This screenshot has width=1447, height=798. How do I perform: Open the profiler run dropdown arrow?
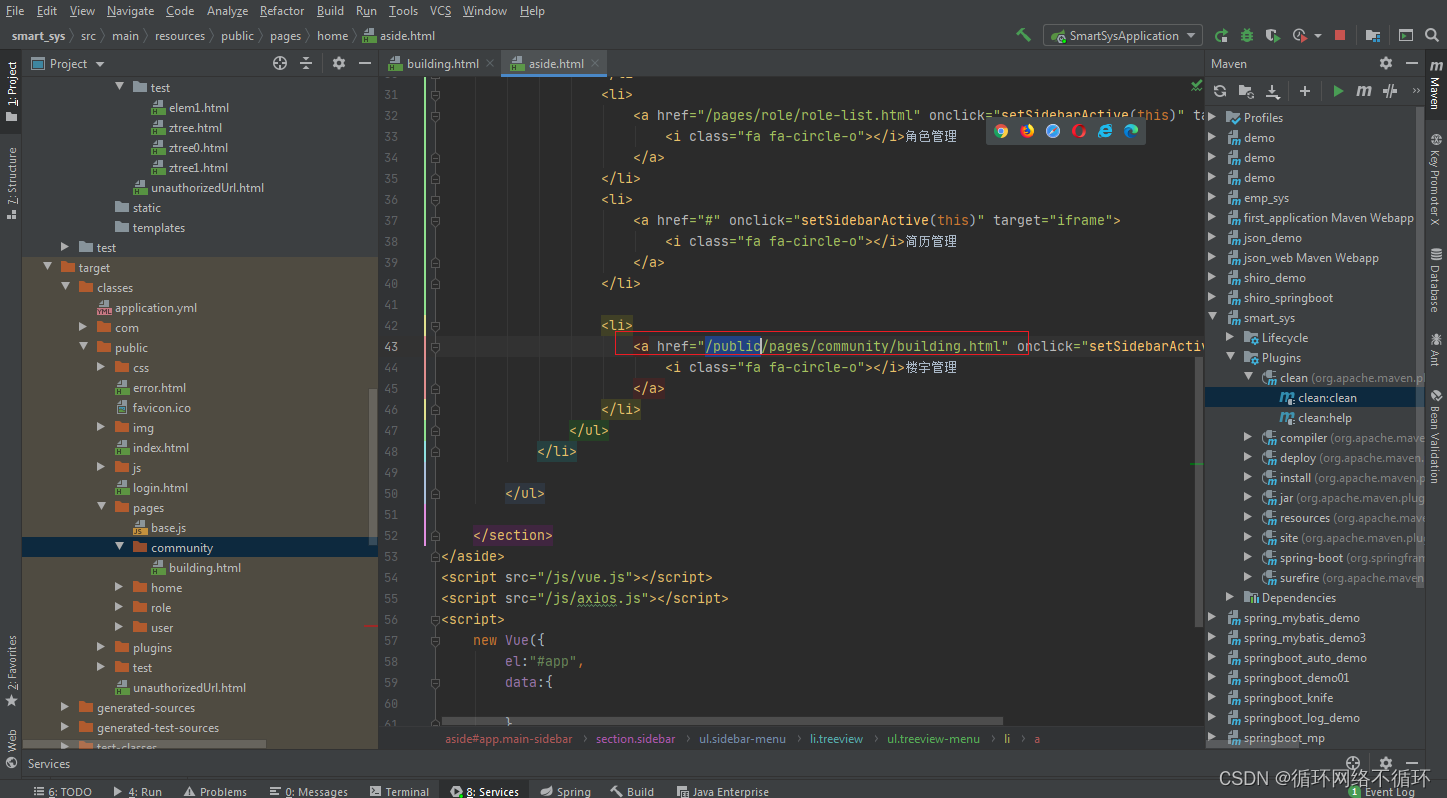coord(1317,35)
